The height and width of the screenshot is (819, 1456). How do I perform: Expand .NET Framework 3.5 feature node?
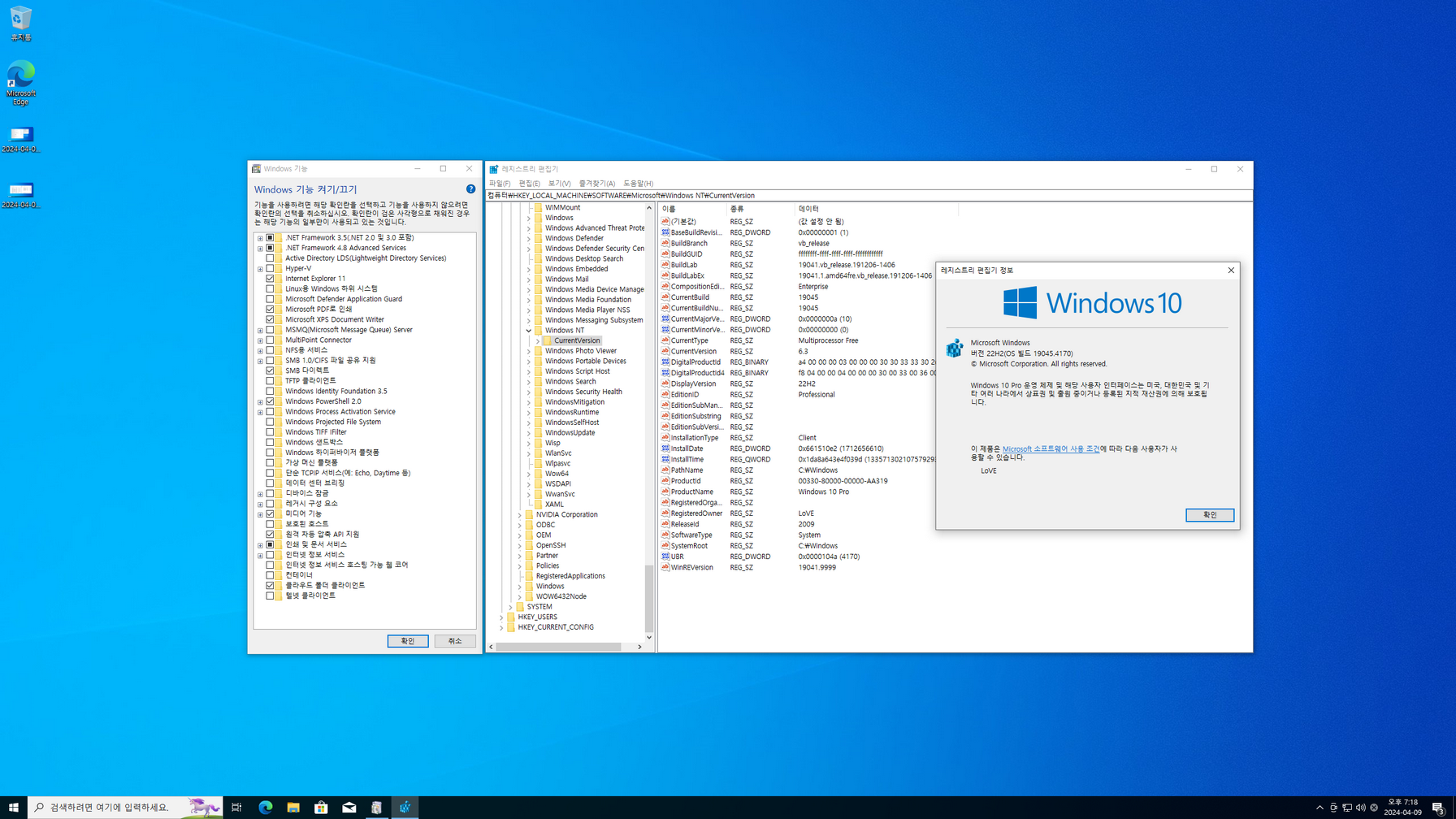coord(261,238)
